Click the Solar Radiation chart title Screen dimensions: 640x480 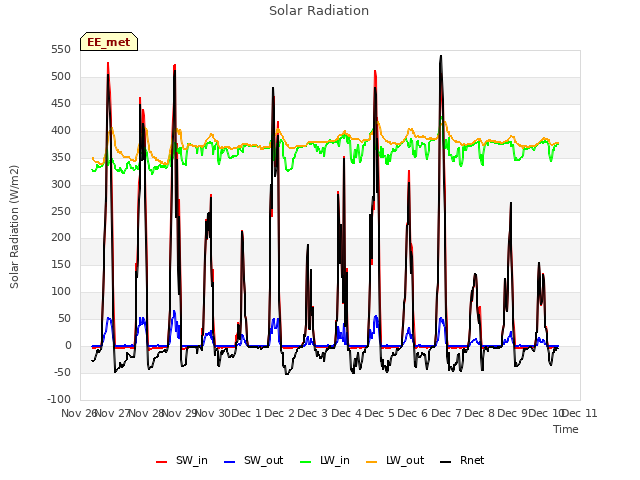[x=319, y=11]
